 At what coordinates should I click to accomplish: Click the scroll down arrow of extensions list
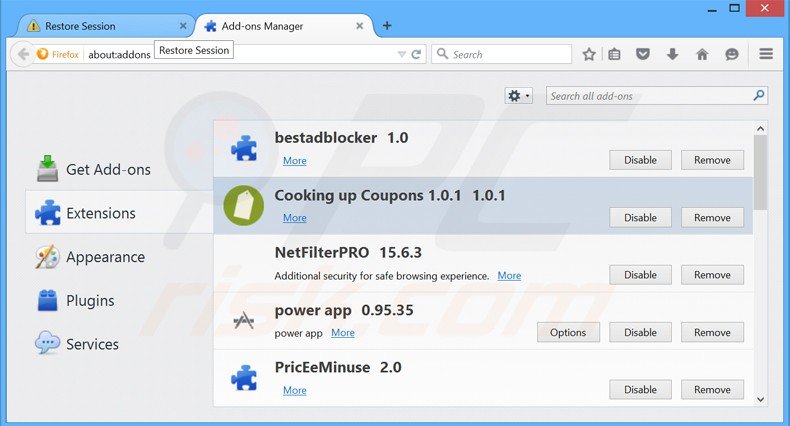[760, 399]
